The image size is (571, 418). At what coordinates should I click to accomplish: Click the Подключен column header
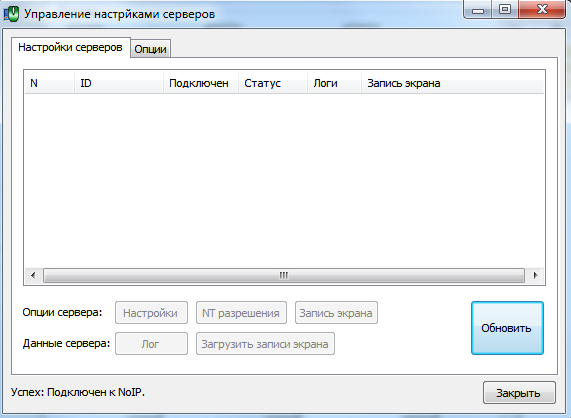click(201, 83)
